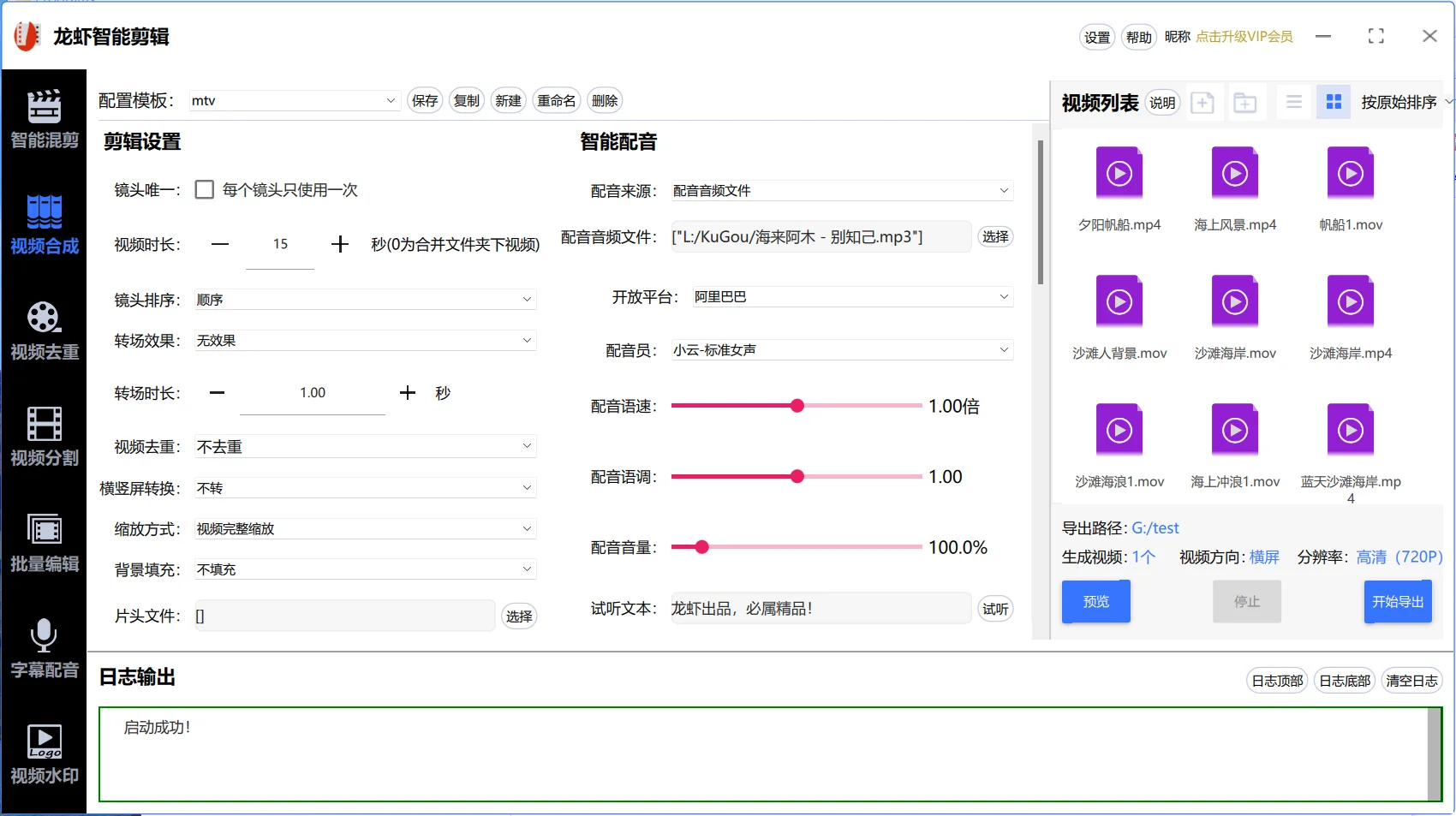
Task: Open the 视频分割 sidebar module
Action: click(44, 438)
